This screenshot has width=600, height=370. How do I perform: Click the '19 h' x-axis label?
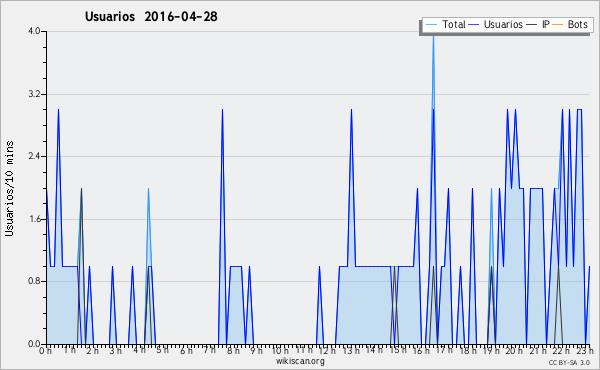491,351
